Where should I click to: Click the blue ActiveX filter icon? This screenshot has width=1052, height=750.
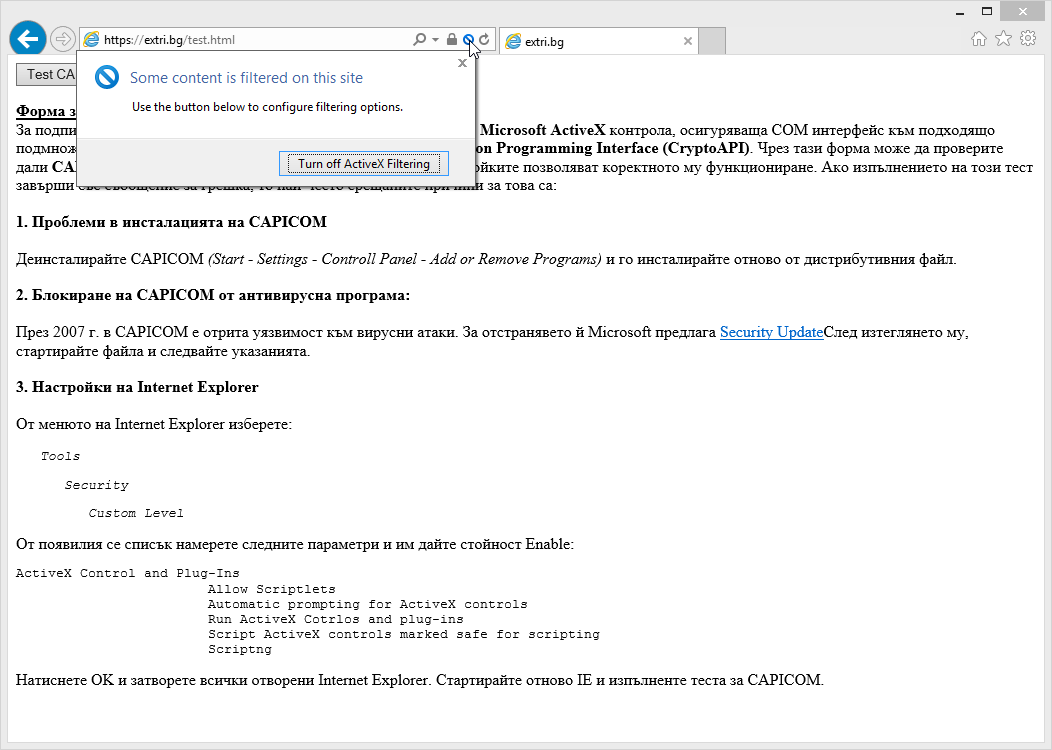468,40
